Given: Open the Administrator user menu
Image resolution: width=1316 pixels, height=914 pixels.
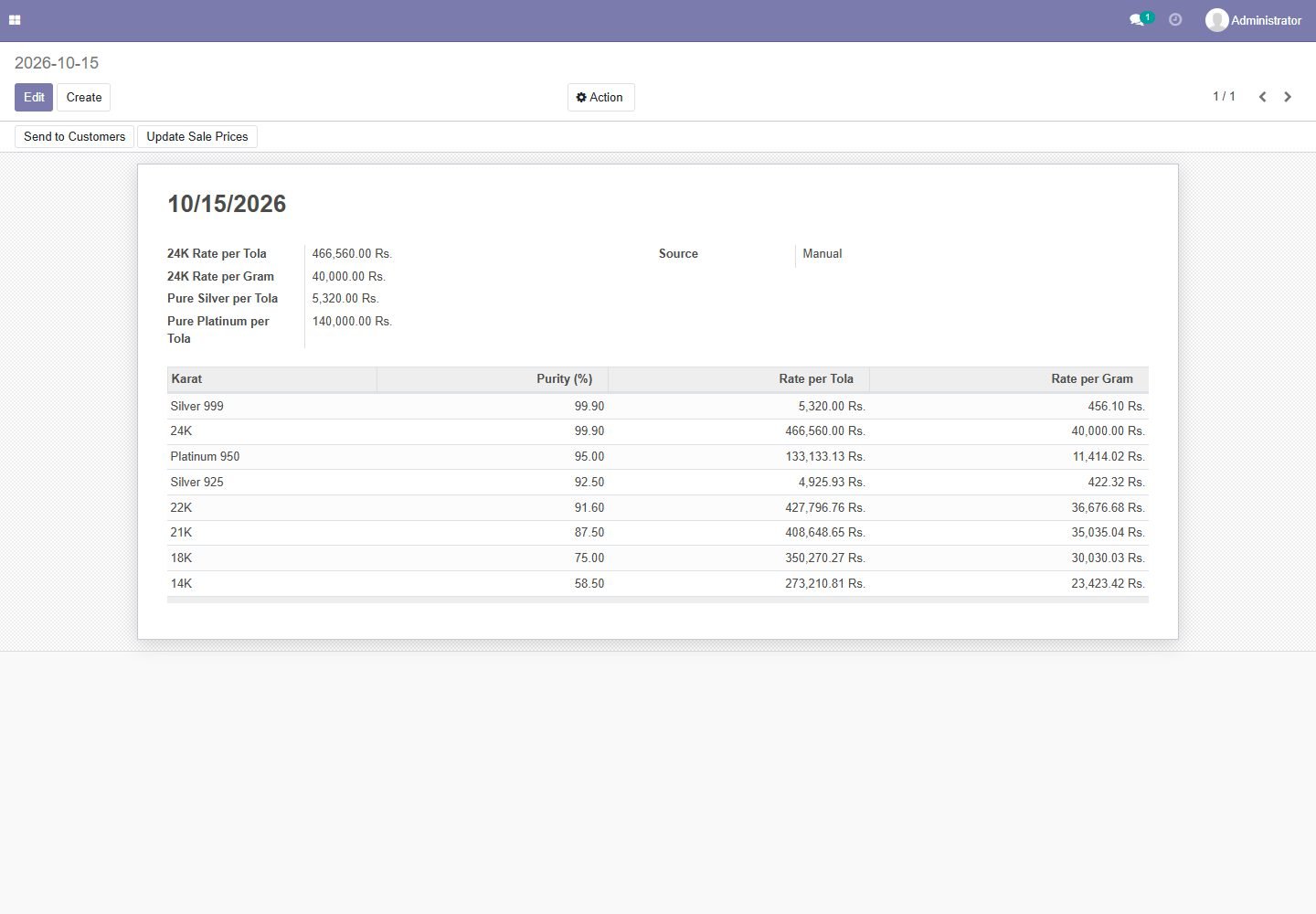Looking at the screenshot, I should tap(1253, 20).
